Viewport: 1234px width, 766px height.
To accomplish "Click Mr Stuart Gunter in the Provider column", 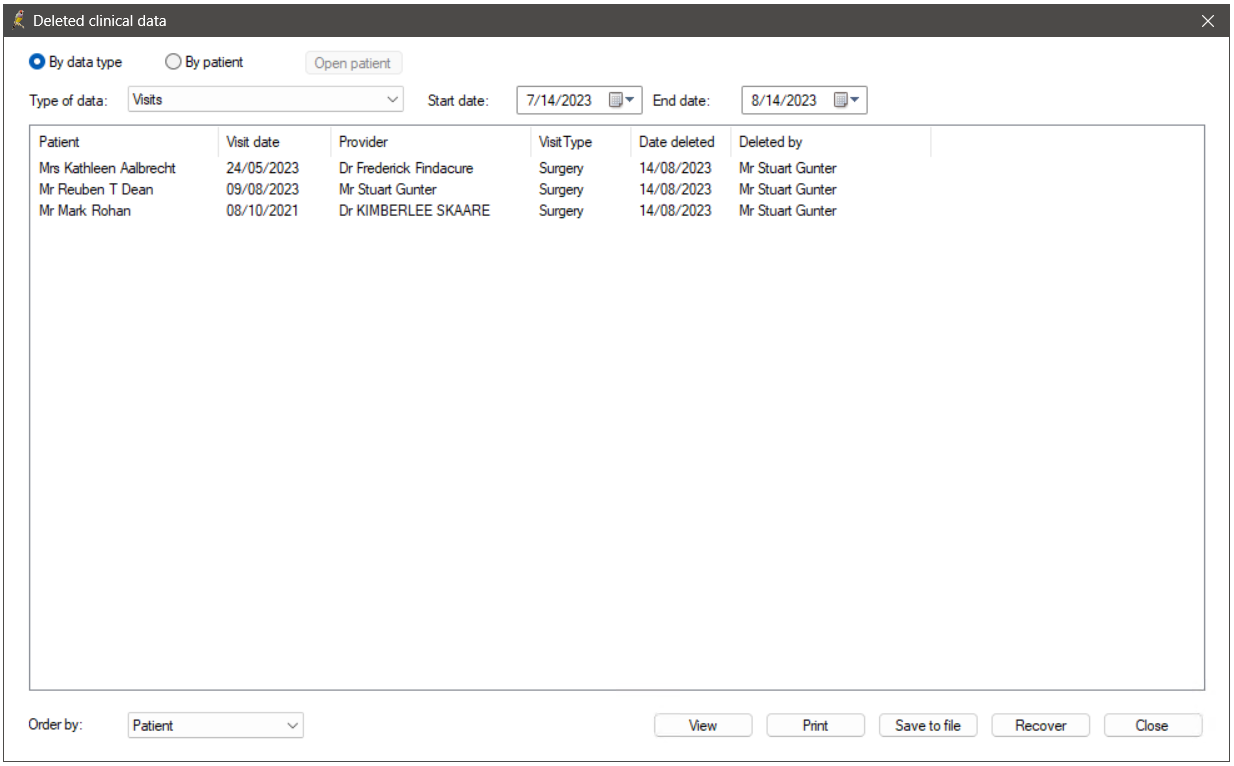I will coord(388,189).
